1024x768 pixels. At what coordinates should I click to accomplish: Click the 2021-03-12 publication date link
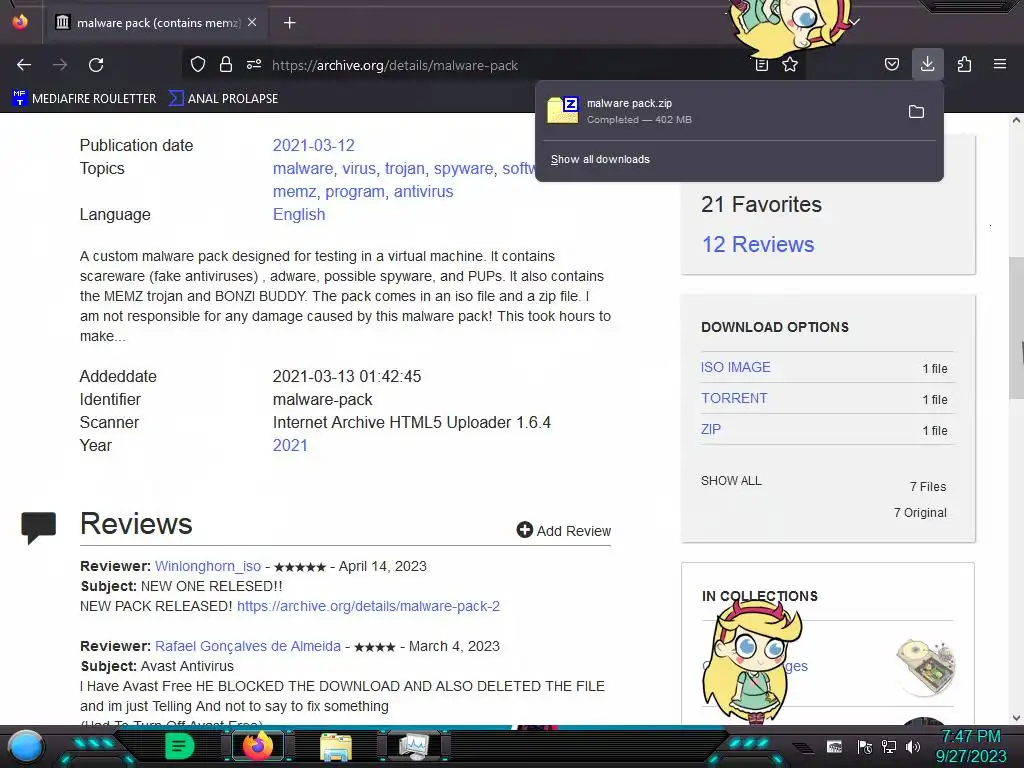tap(313, 145)
